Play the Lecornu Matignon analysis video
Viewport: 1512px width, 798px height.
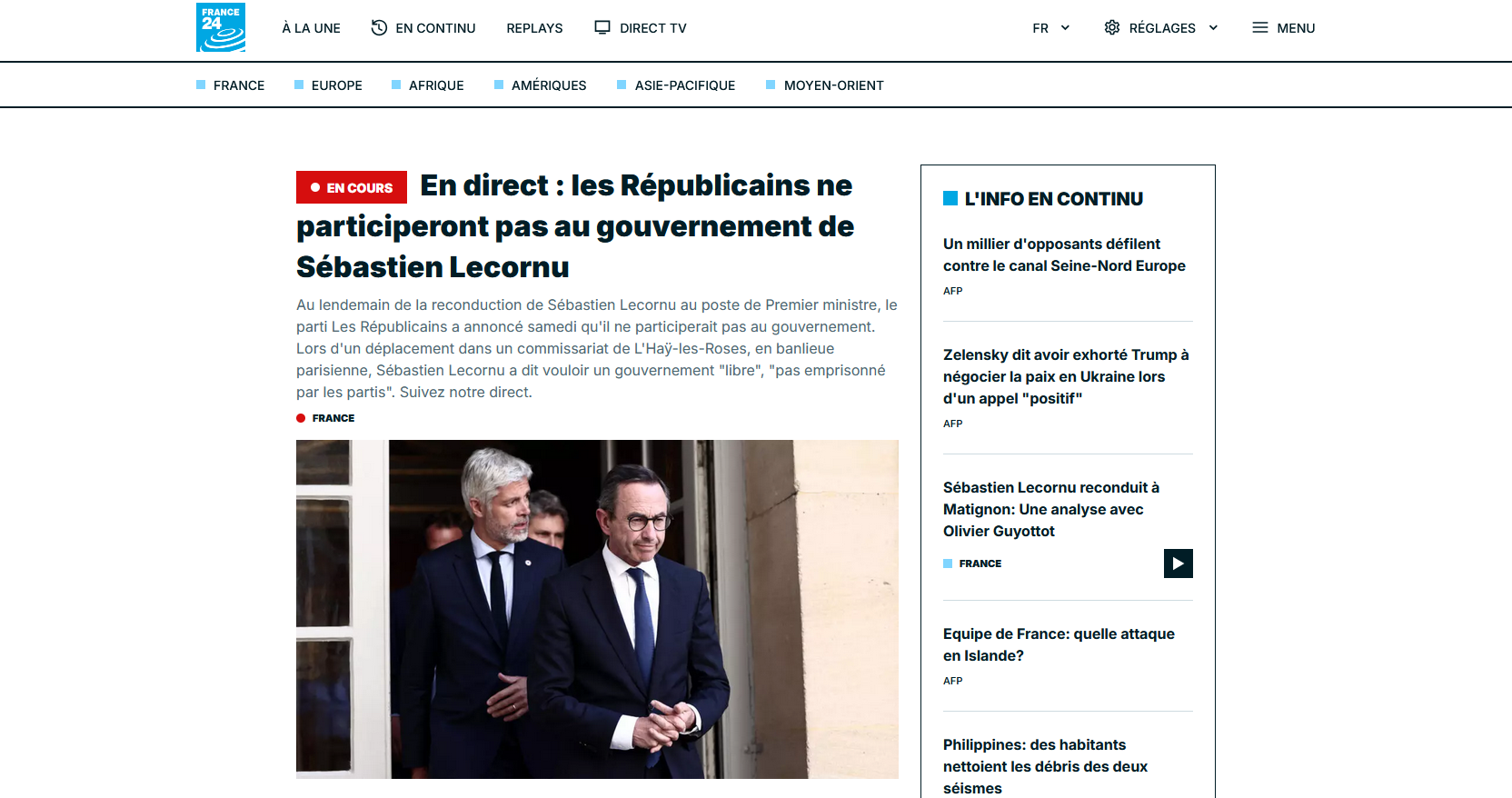pyautogui.click(x=1179, y=564)
